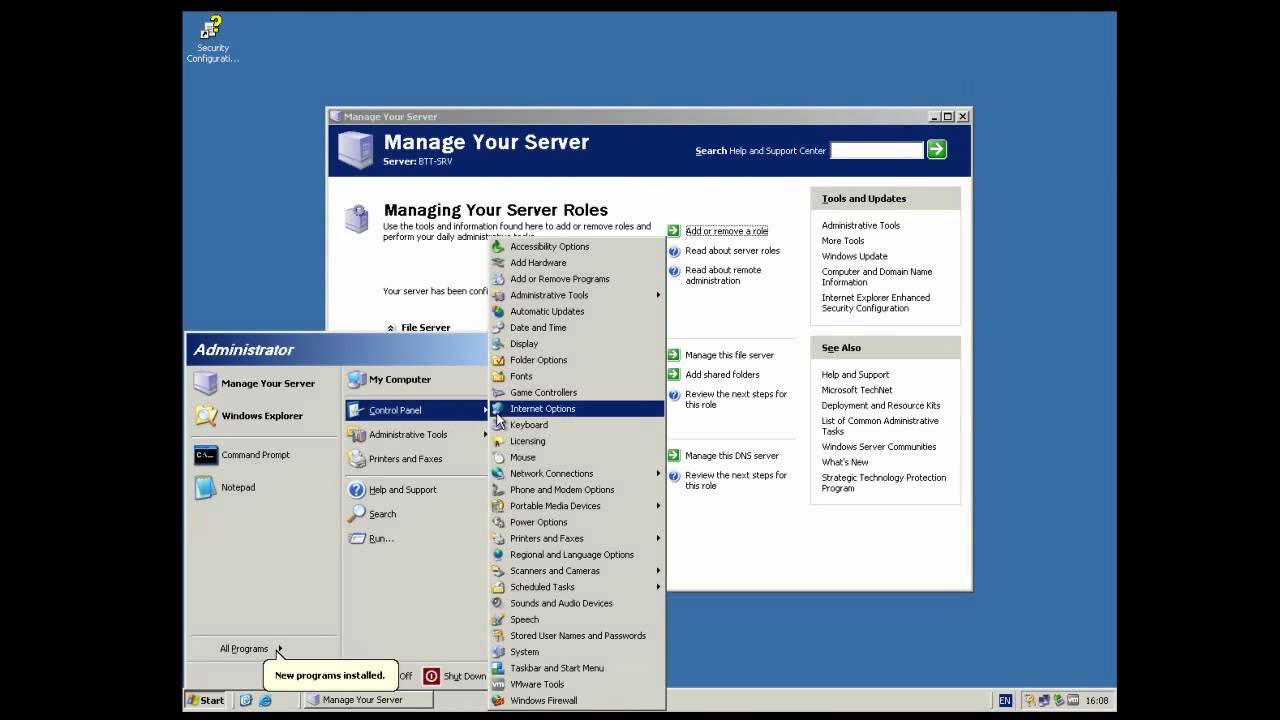Click Strategic Technology Protection Program link
This screenshot has height=720, width=1280.
(884, 483)
